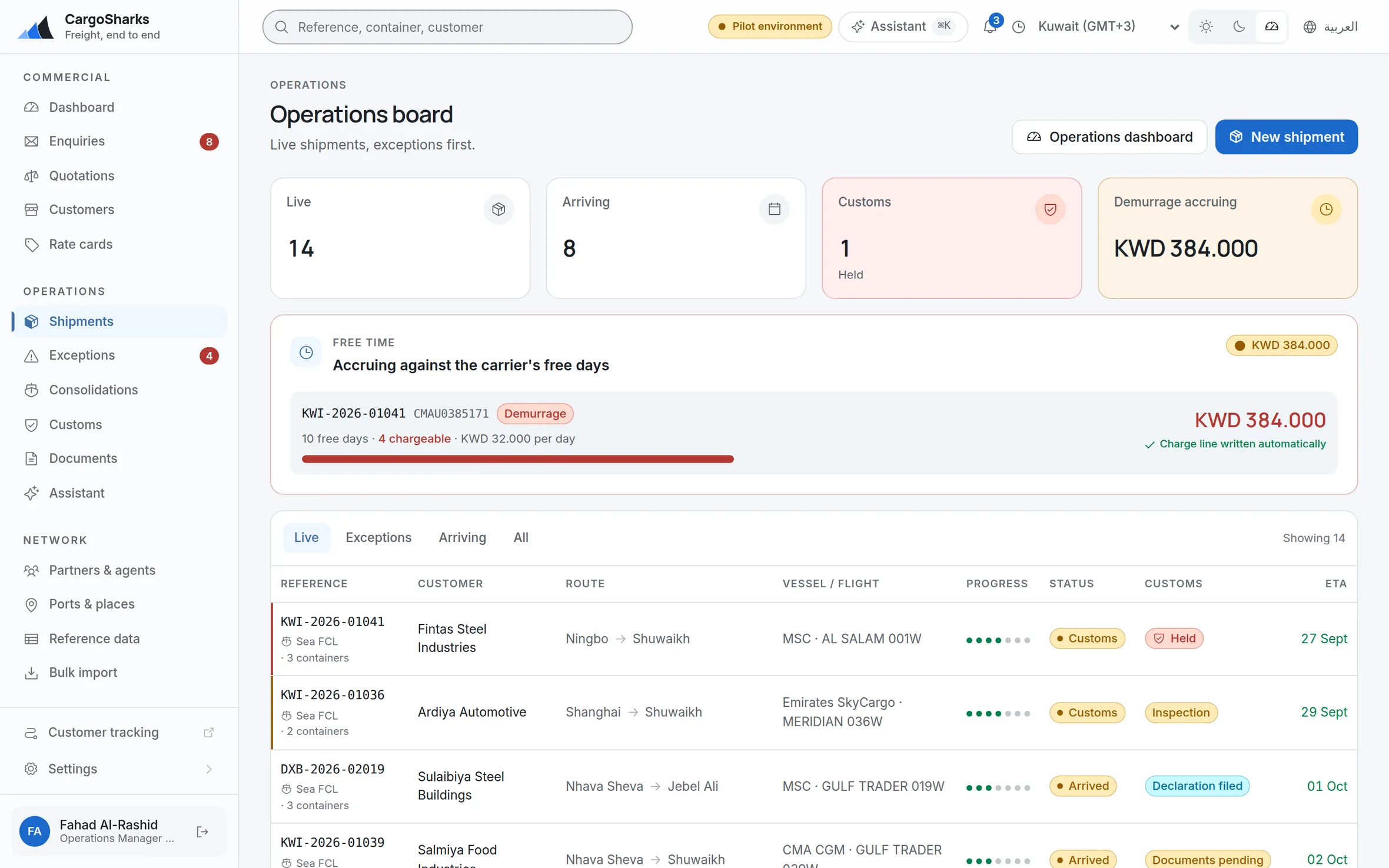Click the Bulk import download icon
Viewport: 1389px width, 868px height.
tap(32, 673)
